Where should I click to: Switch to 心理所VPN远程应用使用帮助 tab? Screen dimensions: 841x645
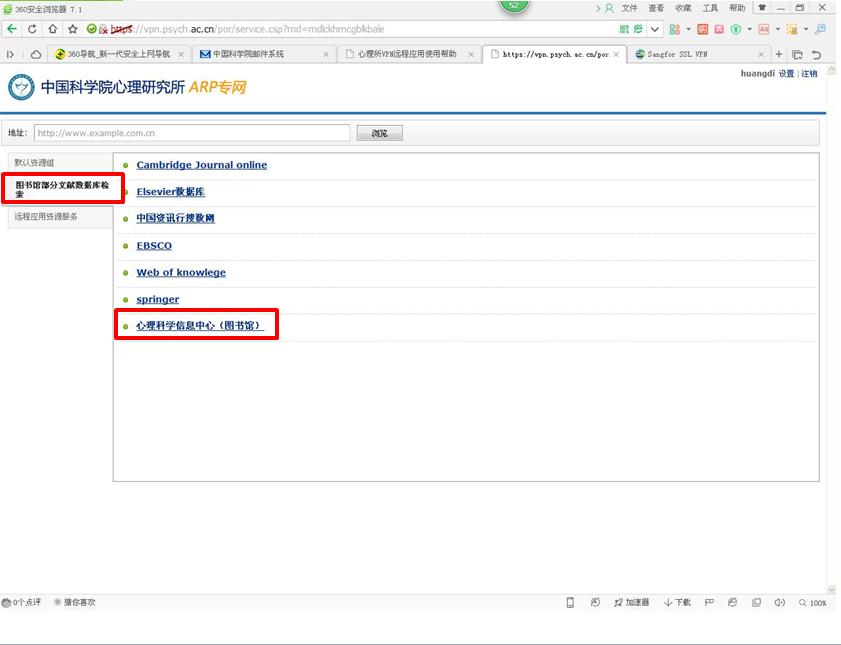tap(409, 54)
